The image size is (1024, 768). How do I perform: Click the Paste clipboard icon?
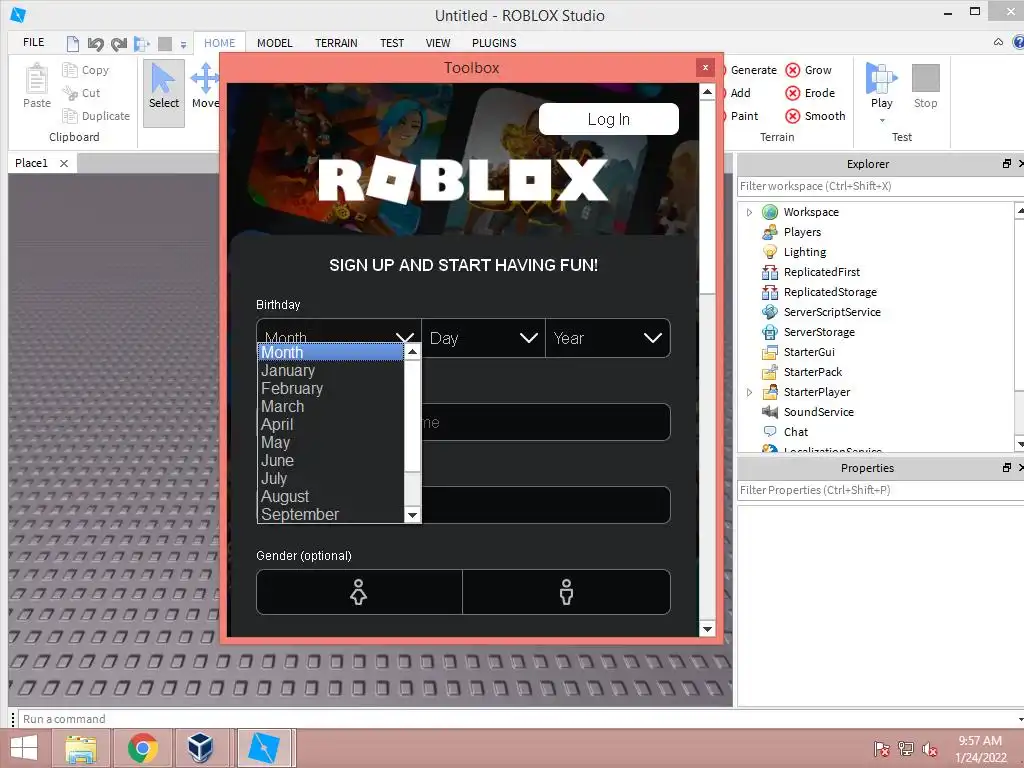pyautogui.click(x=37, y=79)
